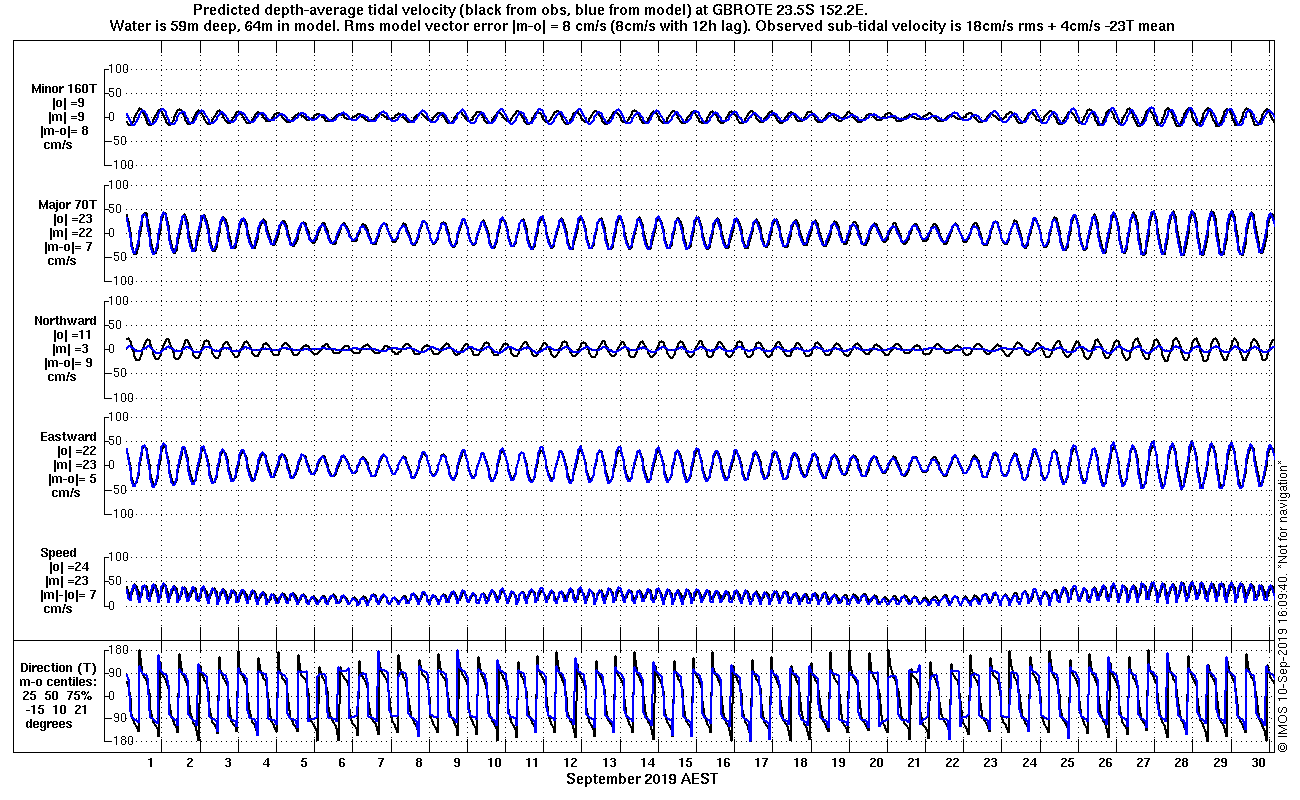Click '|o| =11' in the Northward panel
Screen dimensions: 1300x800
pos(70,334)
